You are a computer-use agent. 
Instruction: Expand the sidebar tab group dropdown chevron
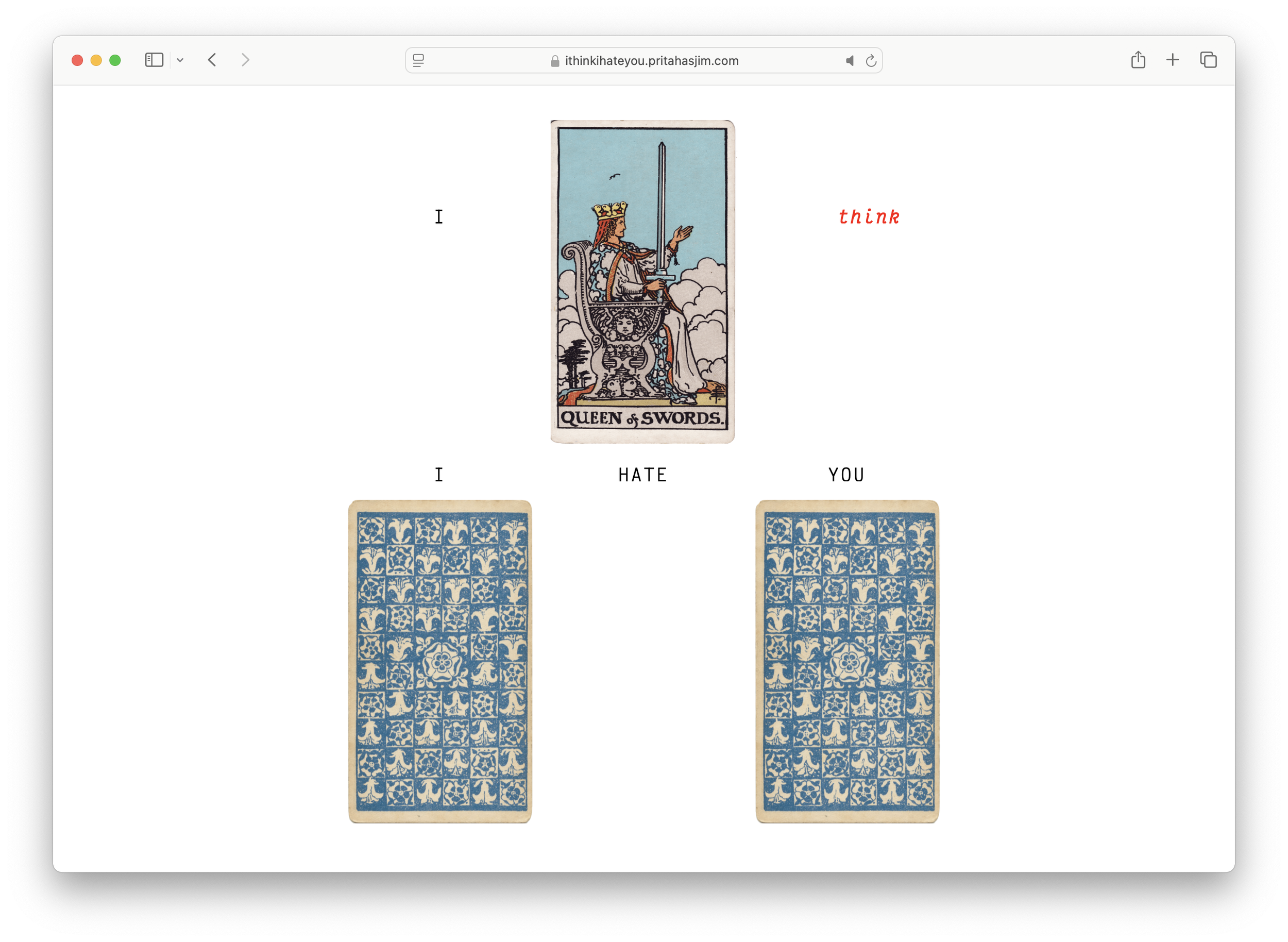pos(180,60)
